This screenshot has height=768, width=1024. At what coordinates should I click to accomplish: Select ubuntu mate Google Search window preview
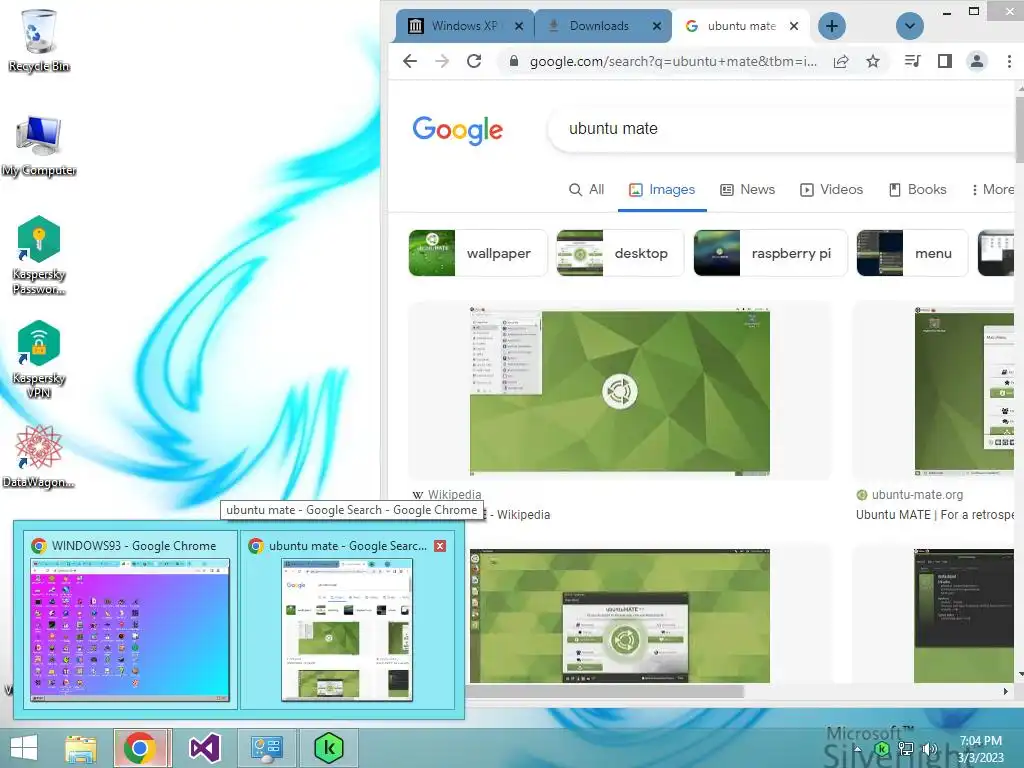coord(347,620)
